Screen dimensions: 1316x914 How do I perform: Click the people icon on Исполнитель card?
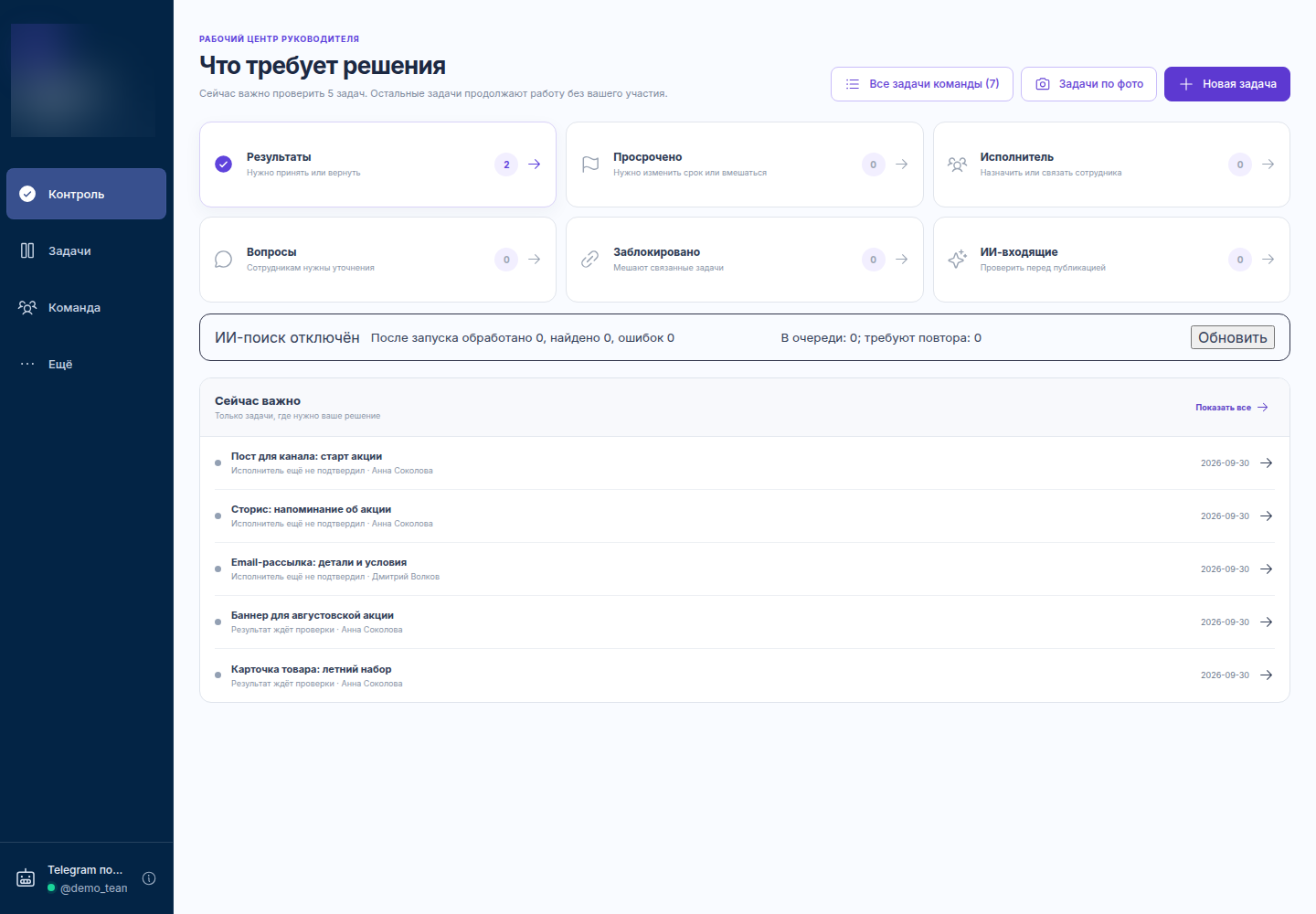(957, 165)
